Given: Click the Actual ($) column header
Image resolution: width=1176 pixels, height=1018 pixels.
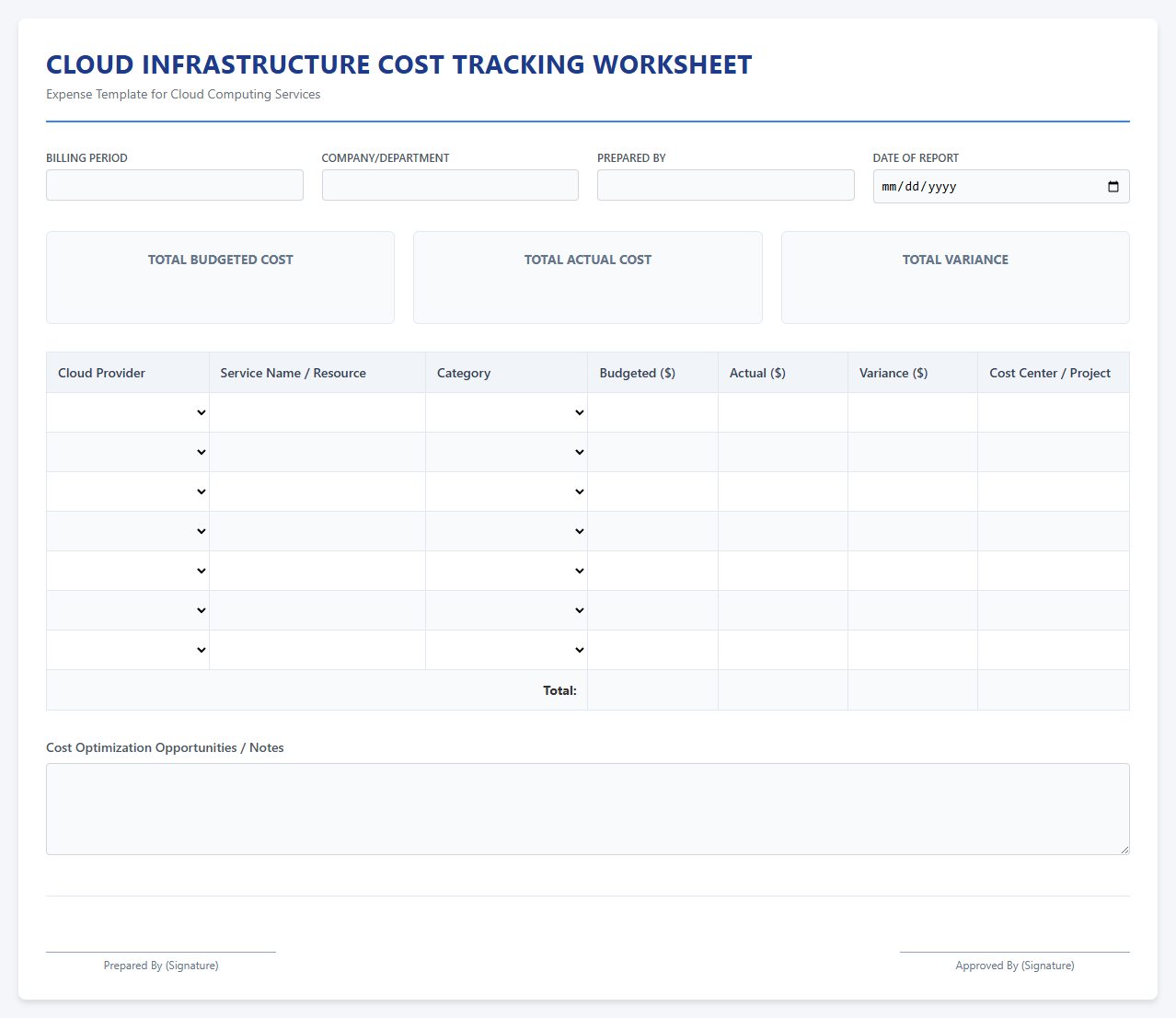Looking at the screenshot, I should 783,373.
